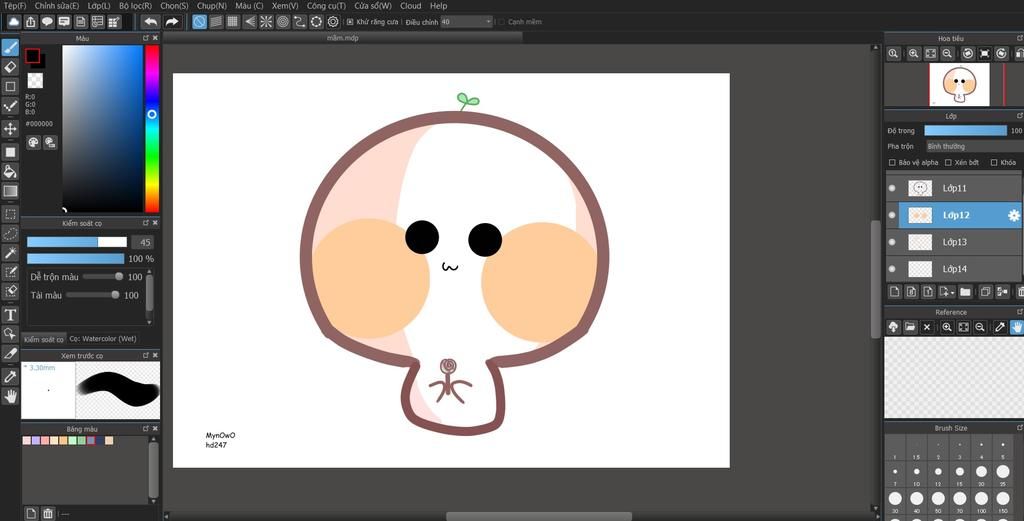Select the Hand pan tool
The image size is (1024, 521).
tap(10, 396)
